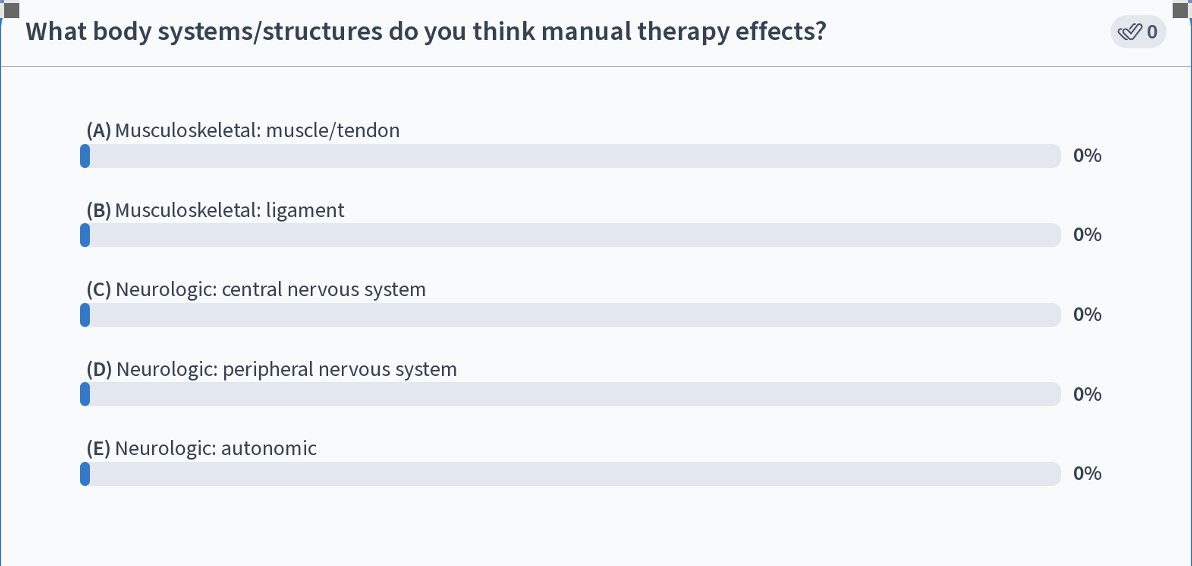Click the central nervous system progress bar
This screenshot has width=1192, height=566.
click(x=570, y=315)
